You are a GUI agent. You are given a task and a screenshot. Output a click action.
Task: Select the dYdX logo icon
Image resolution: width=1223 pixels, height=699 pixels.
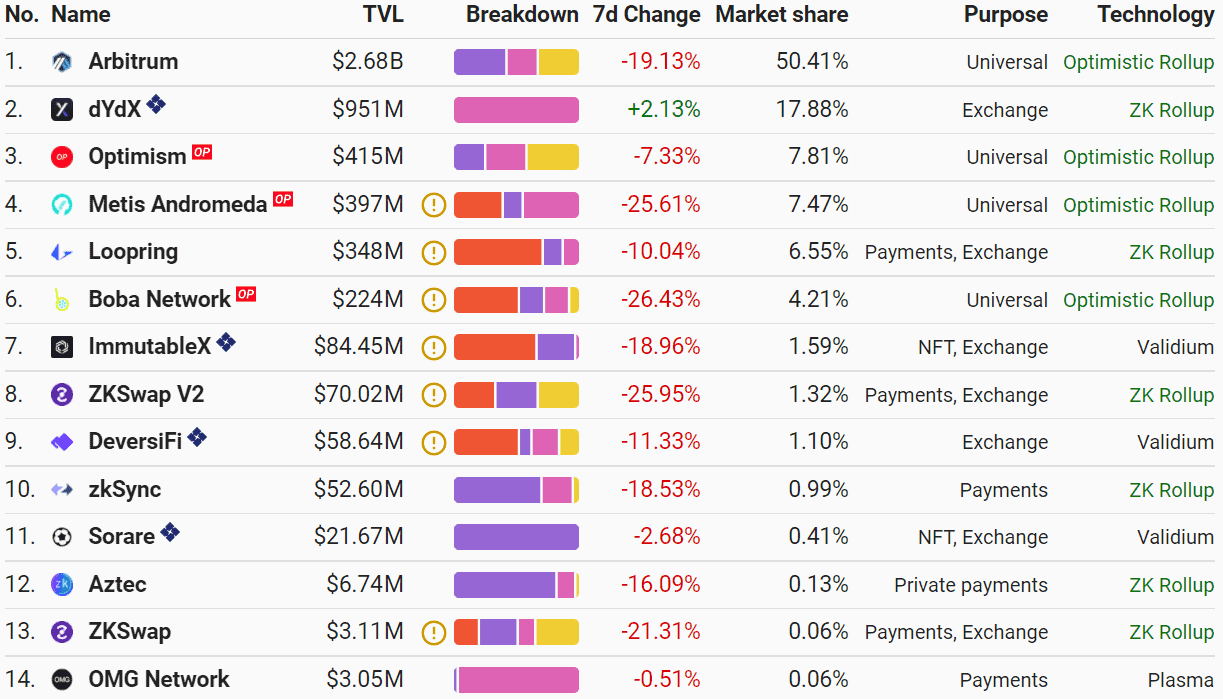coord(61,109)
